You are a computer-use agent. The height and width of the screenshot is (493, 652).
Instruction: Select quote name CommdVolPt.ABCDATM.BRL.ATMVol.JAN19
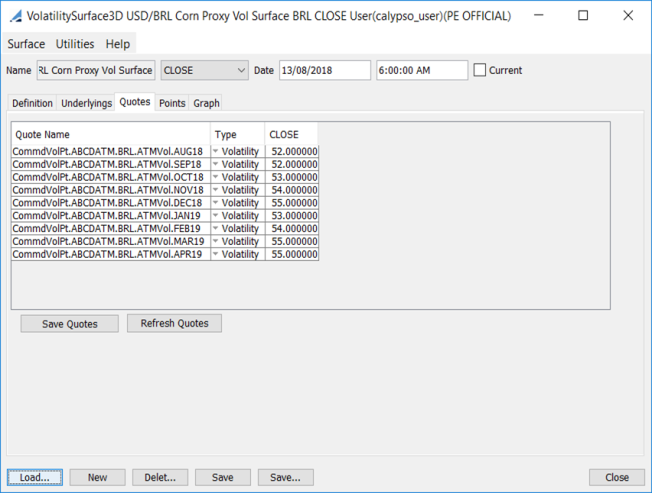click(x=111, y=216)
